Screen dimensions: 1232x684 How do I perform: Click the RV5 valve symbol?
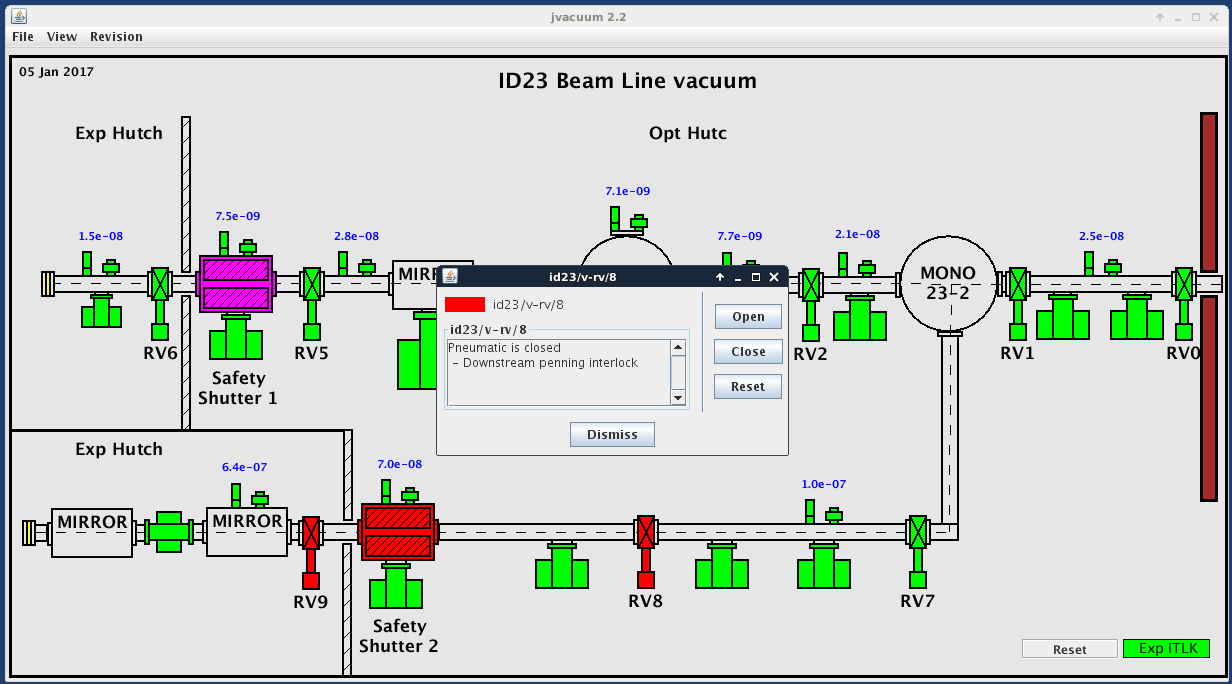312,284
